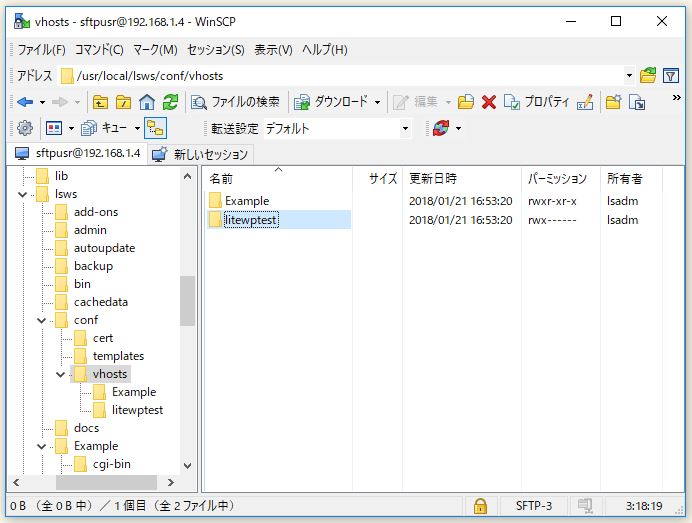Click the synchronize icon
This screenshot has width=692, height=523.
(x=441, y=128)
